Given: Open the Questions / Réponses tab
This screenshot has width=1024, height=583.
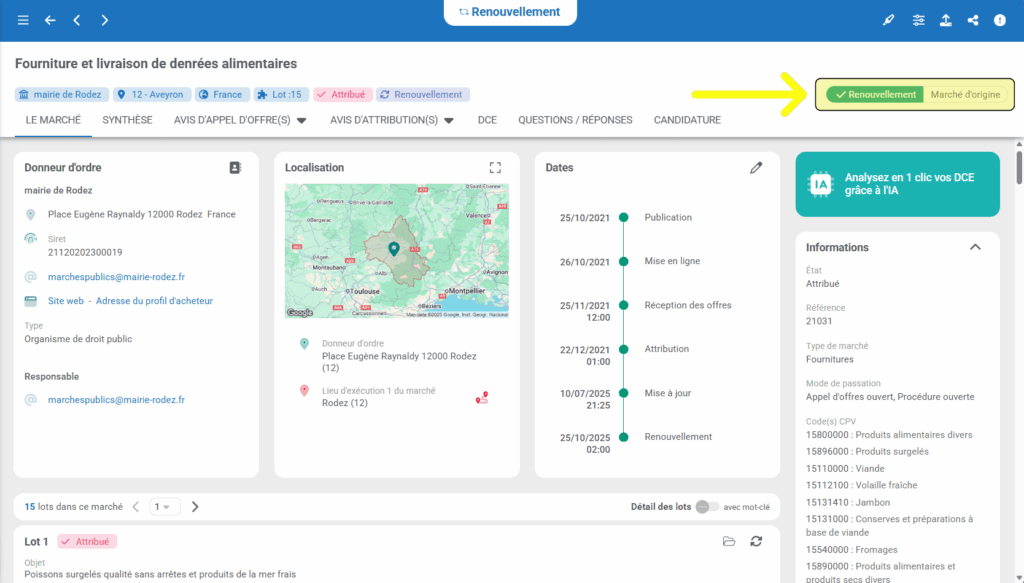Looking at the screenshot, I should (x=575, y=120).
